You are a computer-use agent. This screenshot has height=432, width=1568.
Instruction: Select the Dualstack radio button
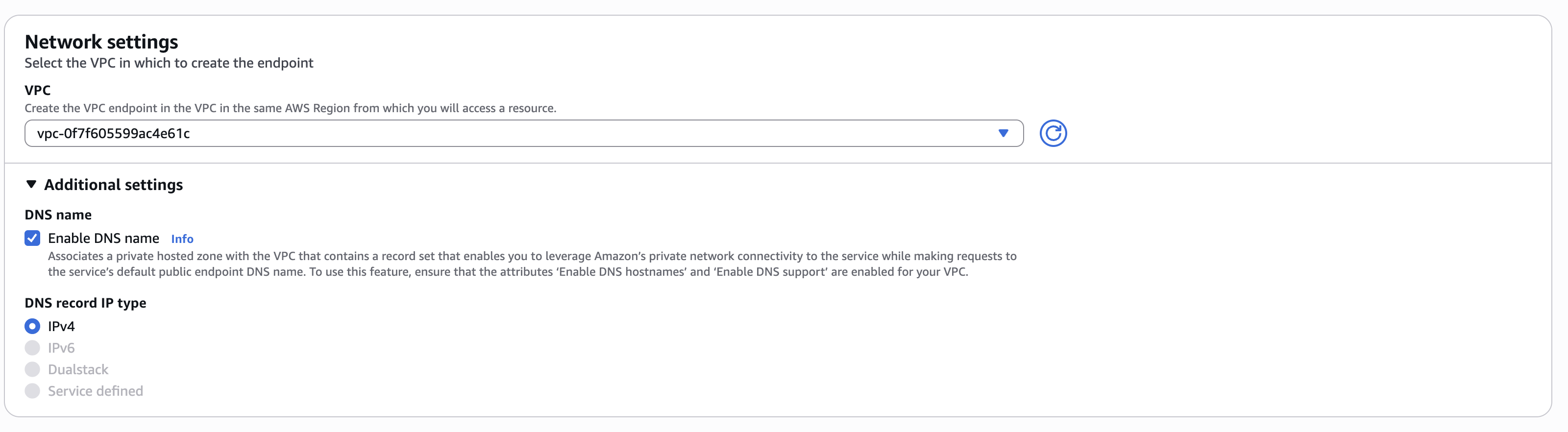pyautogui.click(x=32, y=369)
